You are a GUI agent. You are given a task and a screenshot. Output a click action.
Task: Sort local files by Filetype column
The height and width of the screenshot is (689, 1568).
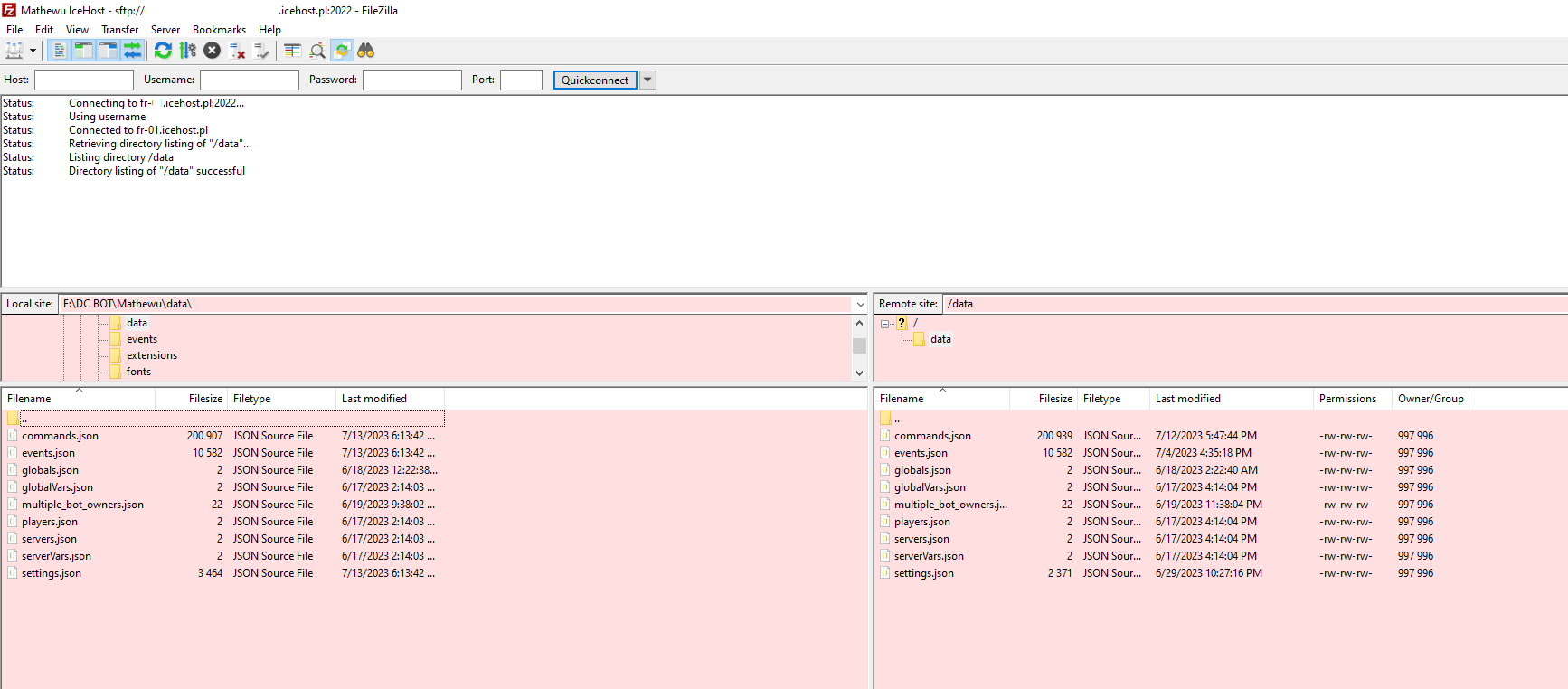[x=281, y=399]
